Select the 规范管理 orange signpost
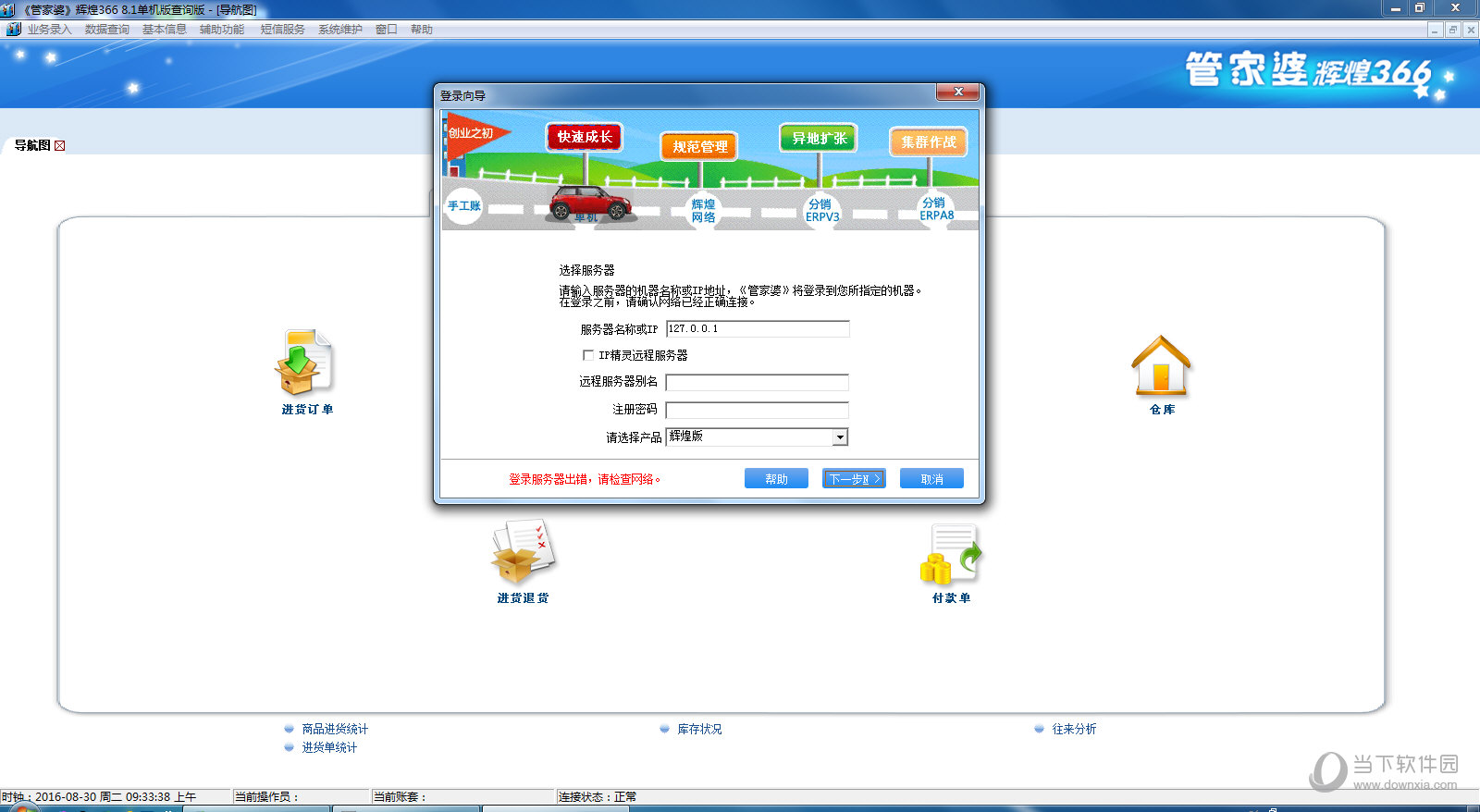The height and width of the screenshot is (812, 1480). pos(699,146)
